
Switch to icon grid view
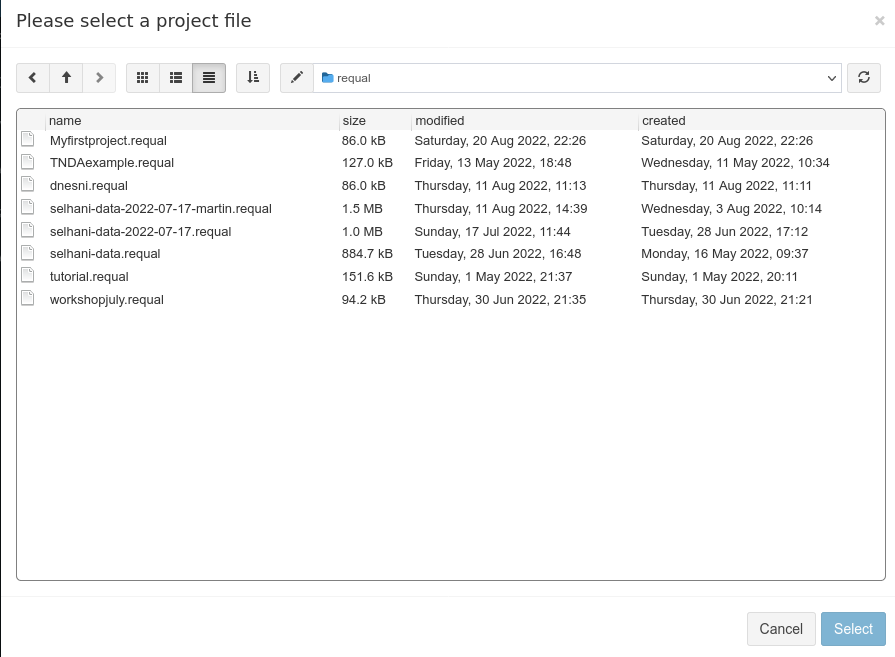point(143,78)
